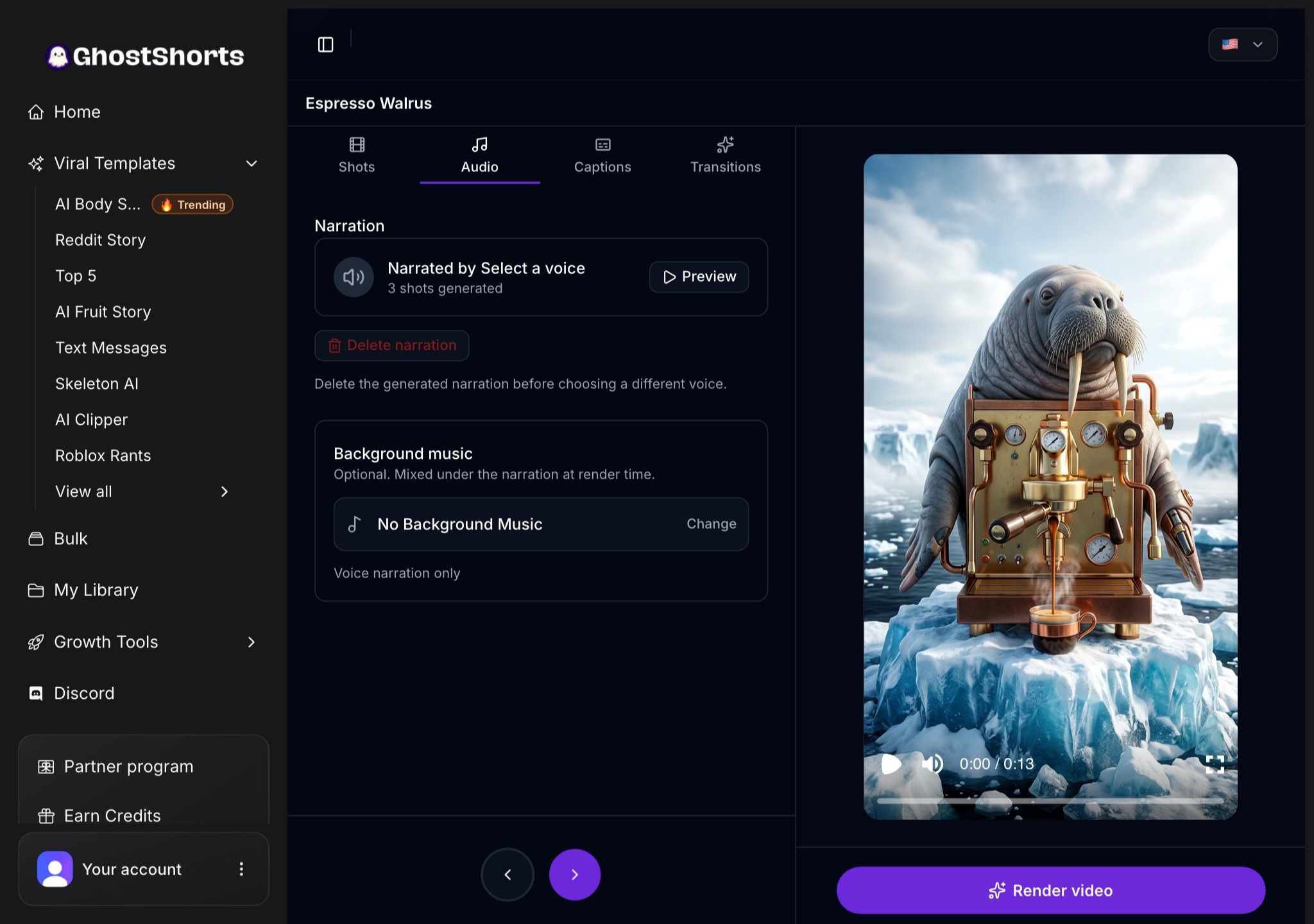This screenshot has height=924, width=1314.
Task: Click the narration speaker icon
Action: [x=354, y=277]
